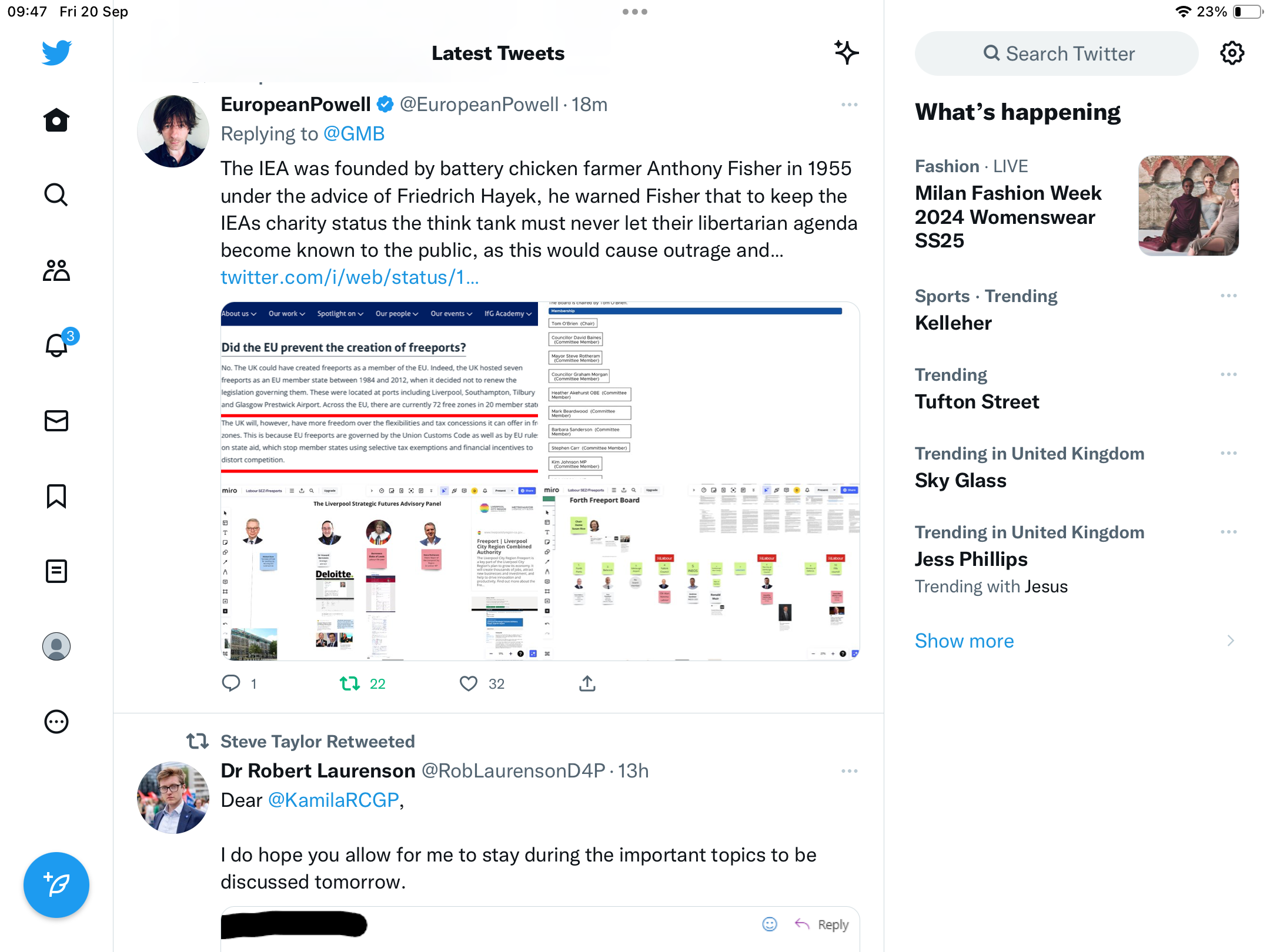Tap the compose new tweet button
1270x952 pixels.
tap(56, 884)
